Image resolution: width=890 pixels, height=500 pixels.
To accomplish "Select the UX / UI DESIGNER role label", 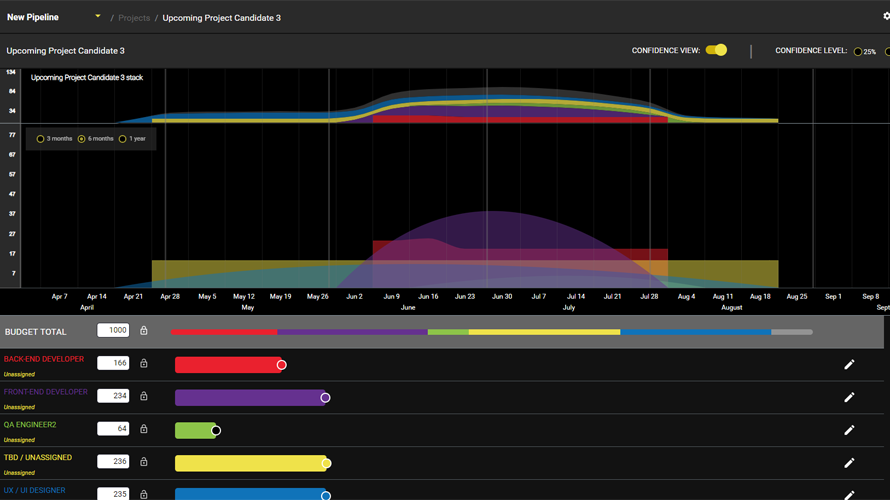I will (34, 490).
